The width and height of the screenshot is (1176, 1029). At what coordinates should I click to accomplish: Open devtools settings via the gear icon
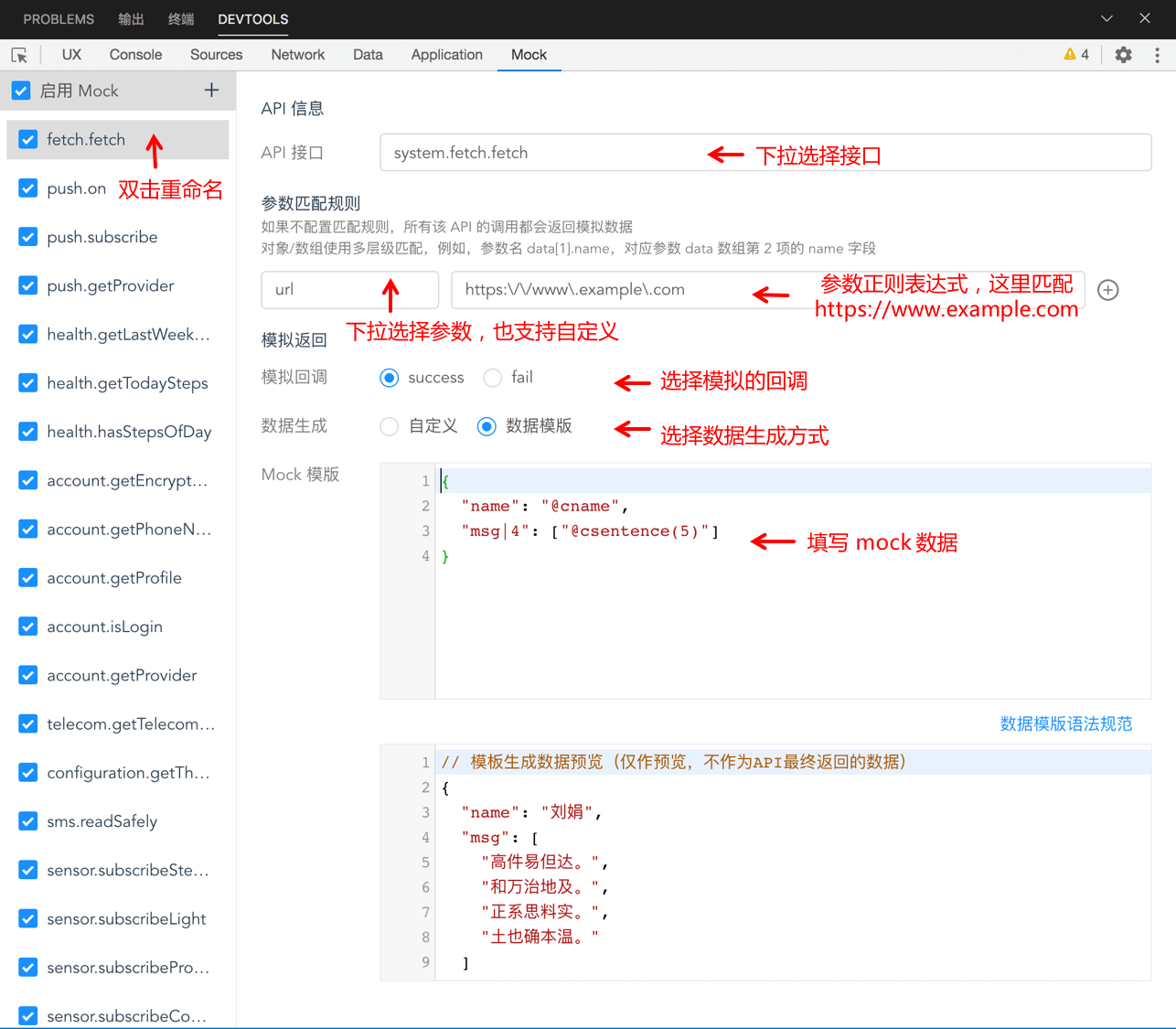(x=1123, y=55)
